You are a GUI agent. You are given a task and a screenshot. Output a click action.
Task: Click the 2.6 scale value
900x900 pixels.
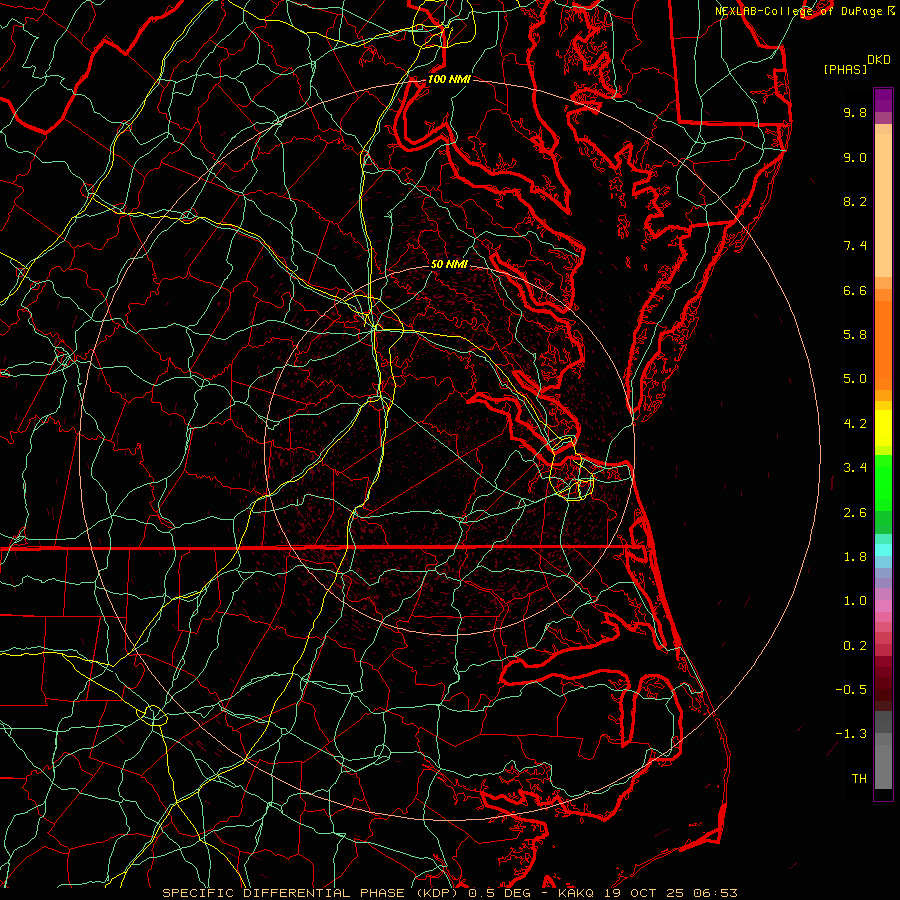tap(855, 512)
